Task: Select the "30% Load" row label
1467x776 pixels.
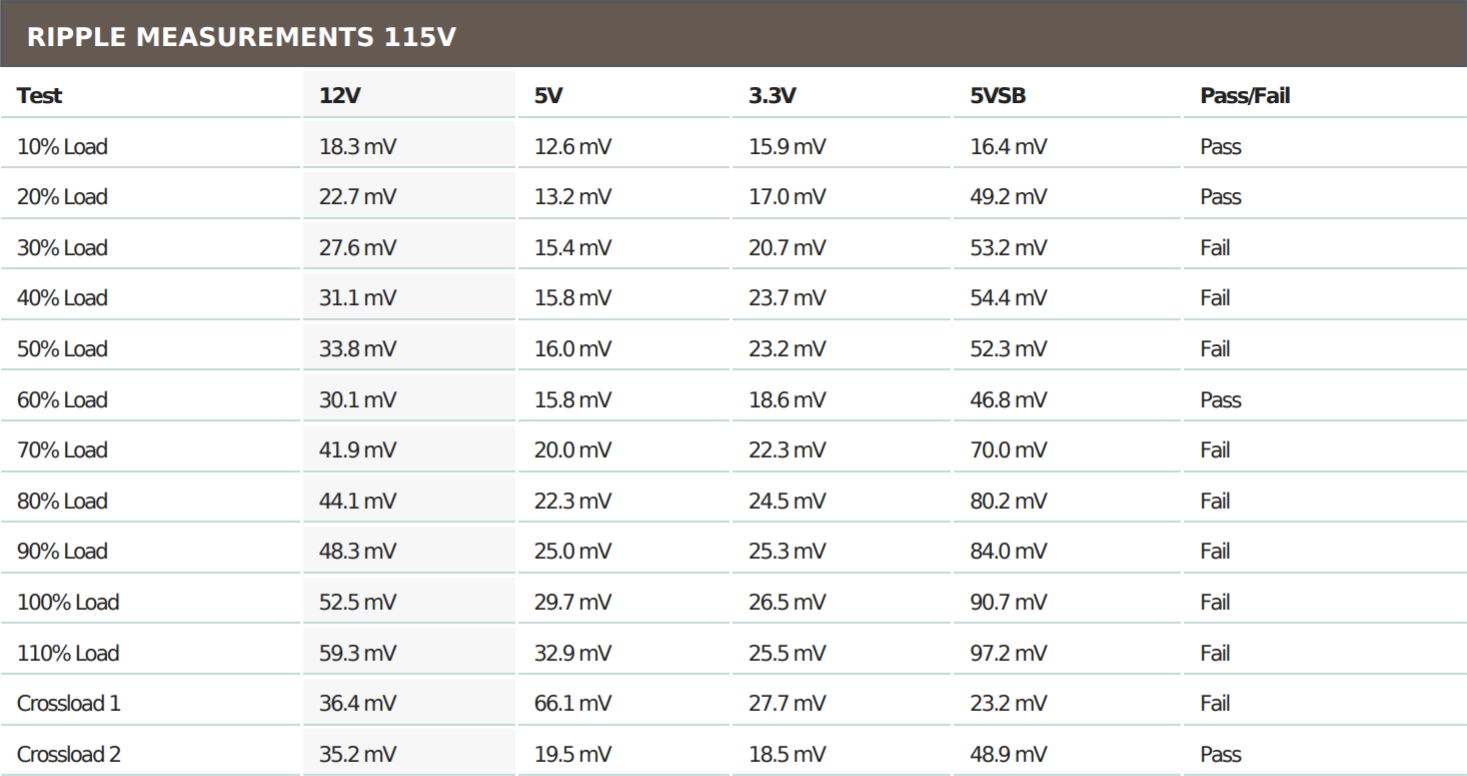Action: click(x=62, y=248)
